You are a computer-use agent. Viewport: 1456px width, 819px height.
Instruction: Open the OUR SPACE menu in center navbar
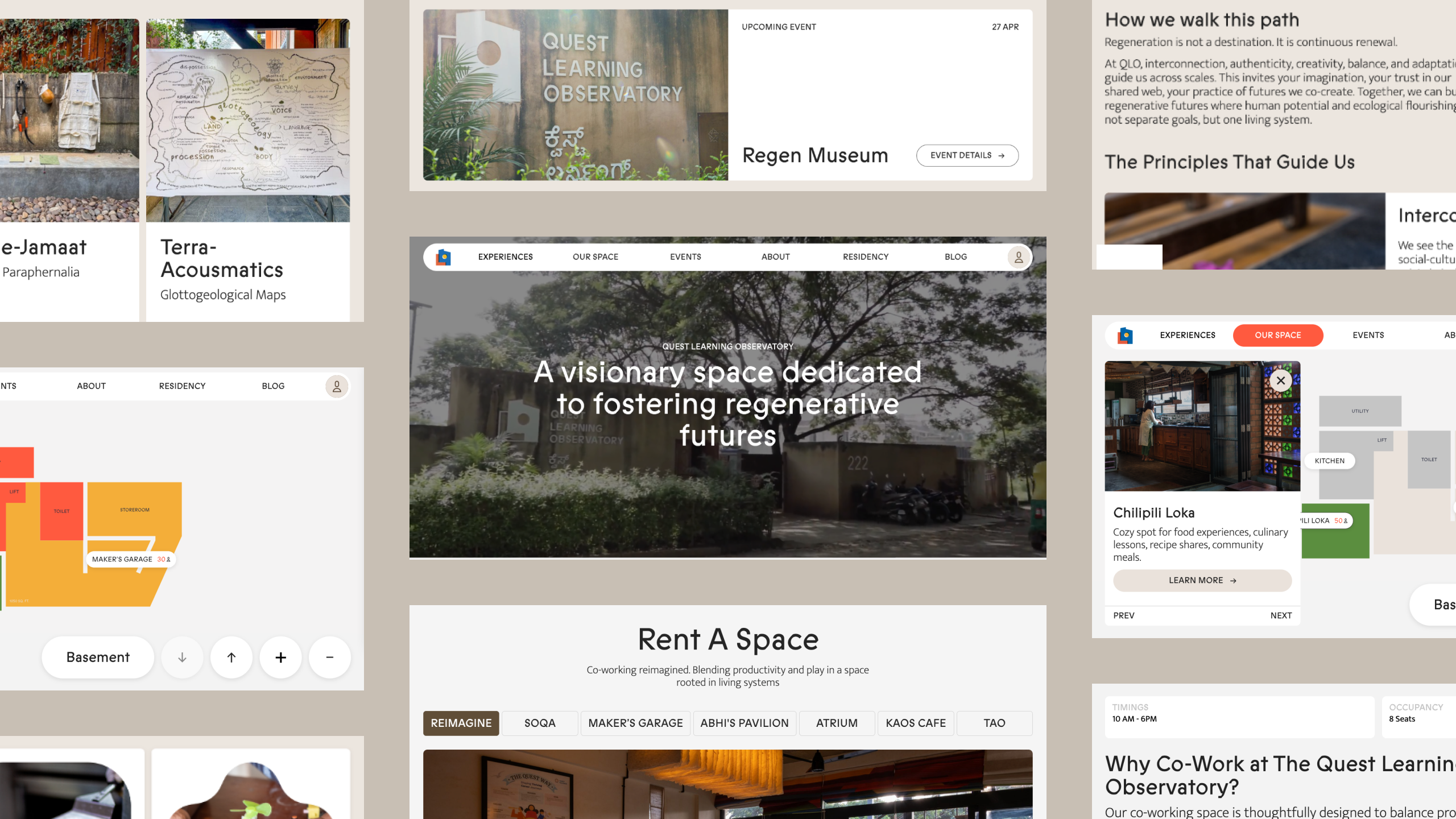coord(595,257)
